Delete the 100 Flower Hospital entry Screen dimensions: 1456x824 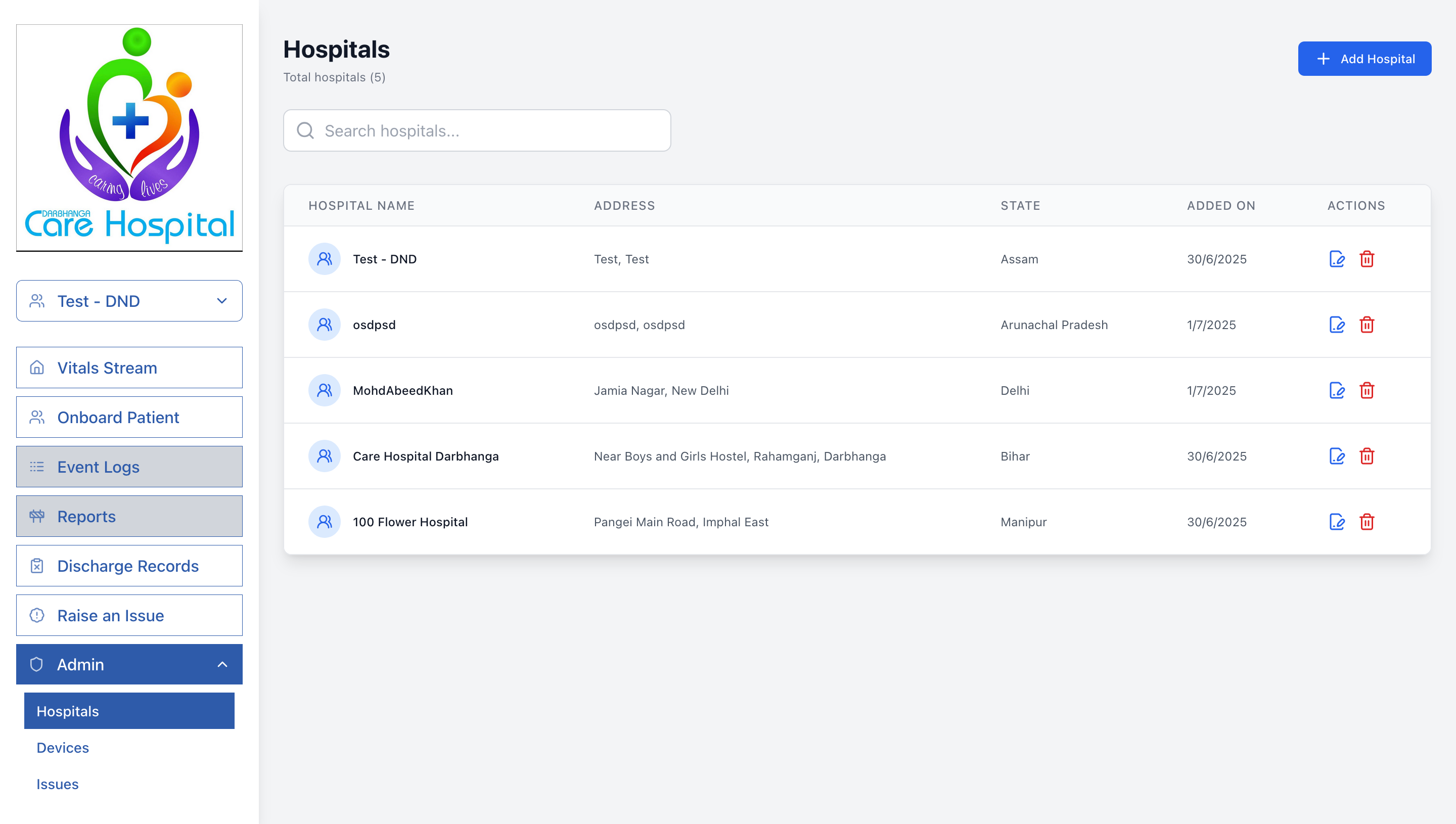click(1367, 521)
